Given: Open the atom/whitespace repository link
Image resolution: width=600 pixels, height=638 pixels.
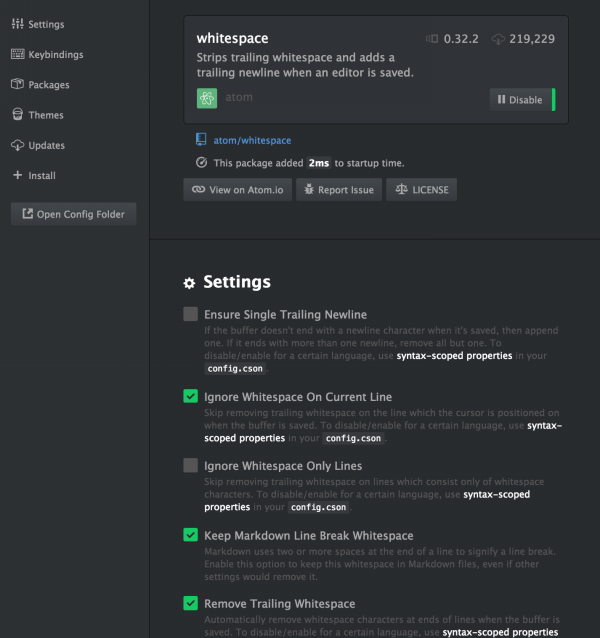Looking at the screenshot, I should point(252,141).
